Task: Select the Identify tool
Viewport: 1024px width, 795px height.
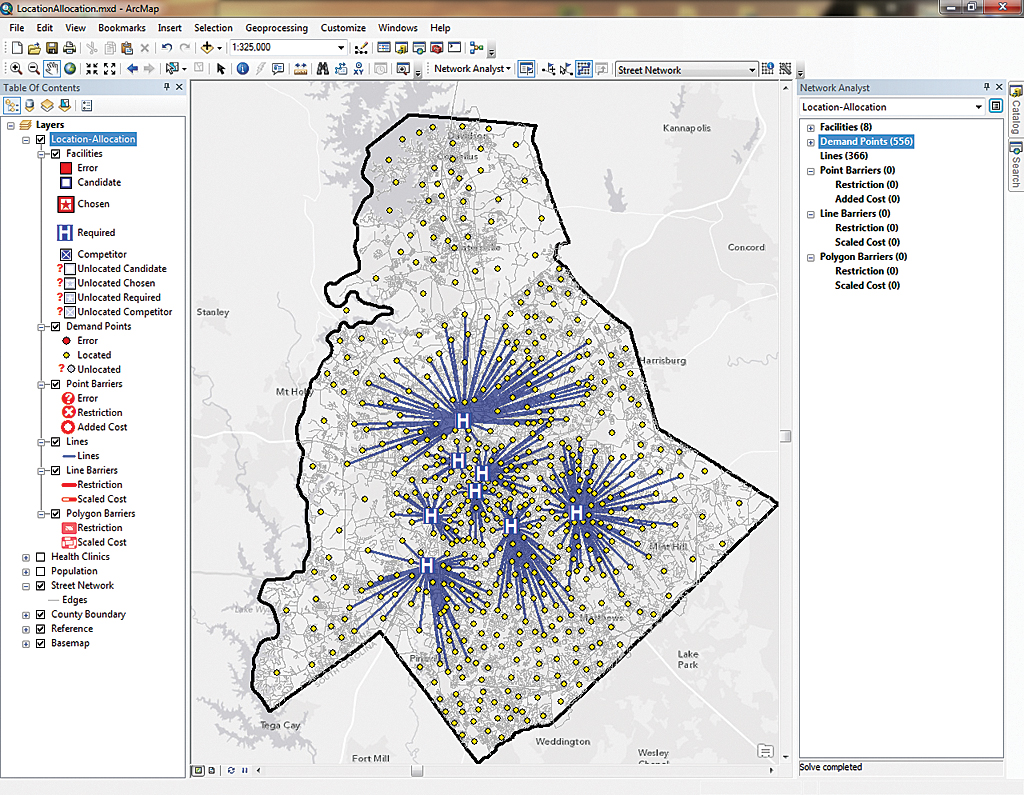Action: pyautogui.click(x=242, y=69)
